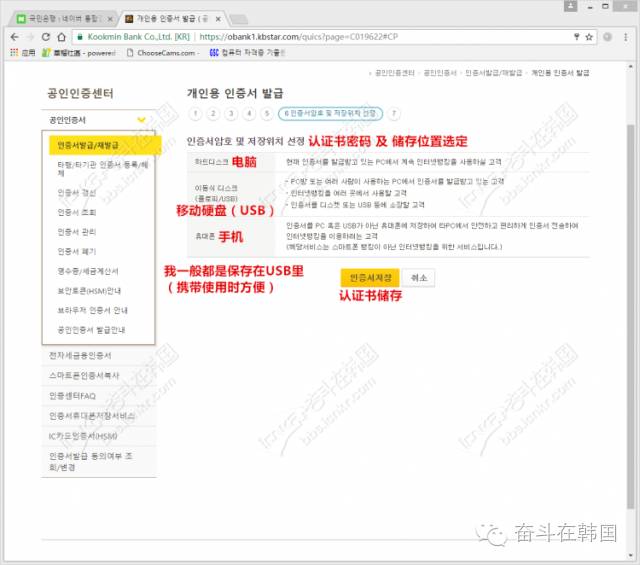Select the 하드디스크 storage option row
The image size is (640, 565).
388,162
